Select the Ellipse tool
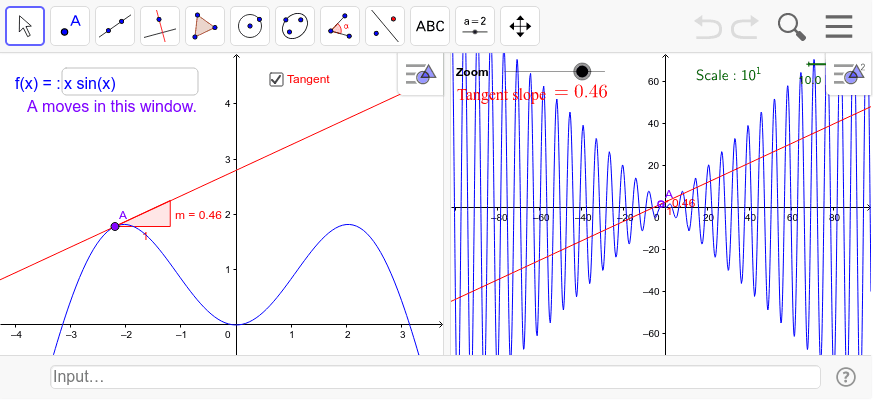The height and width of the screenshot is (400, 873). tap(295, 26)
